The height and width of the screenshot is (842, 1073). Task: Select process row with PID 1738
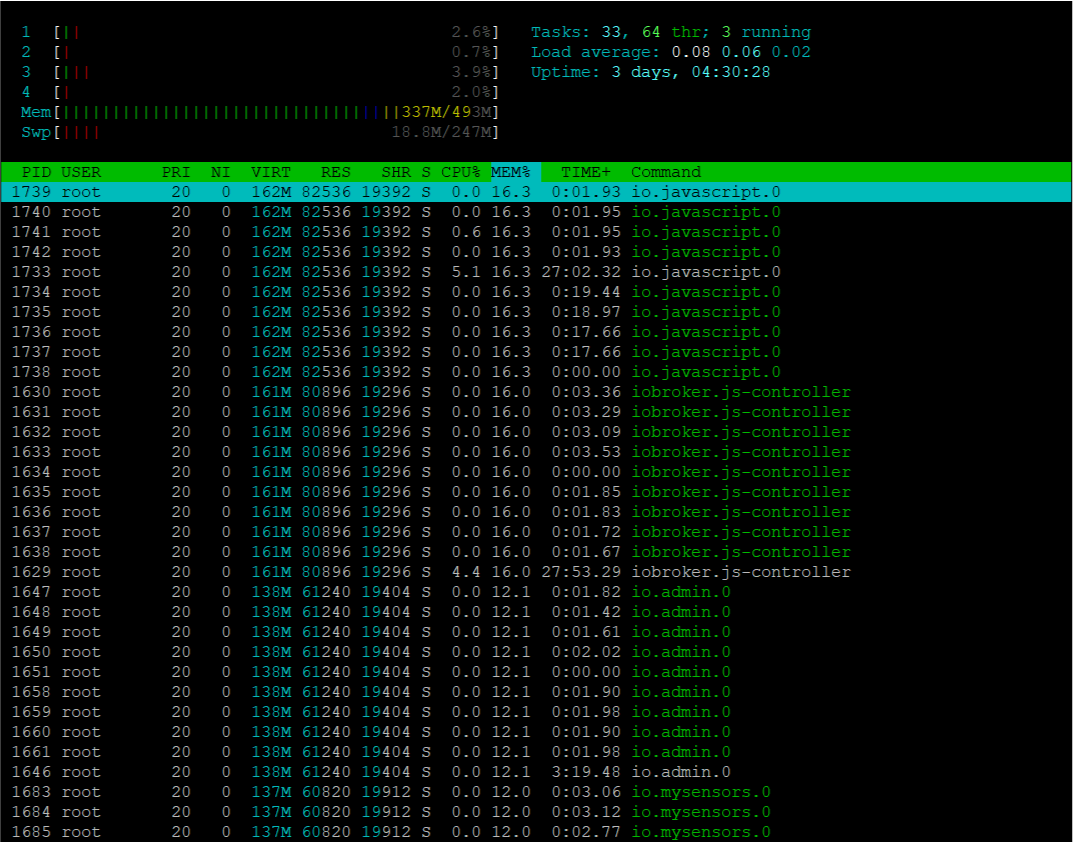point(536,372)
